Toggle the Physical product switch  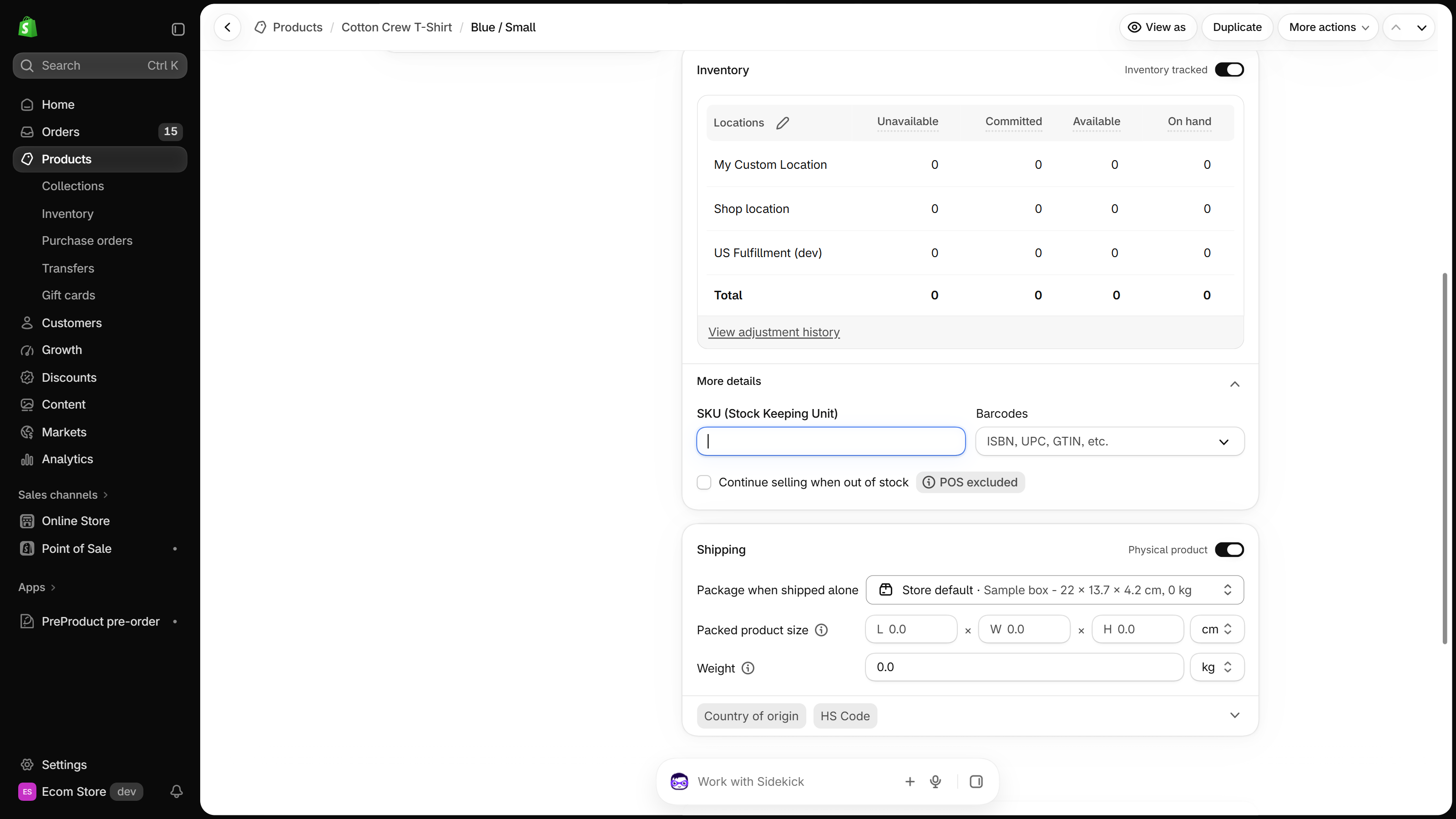[1229, 549]
